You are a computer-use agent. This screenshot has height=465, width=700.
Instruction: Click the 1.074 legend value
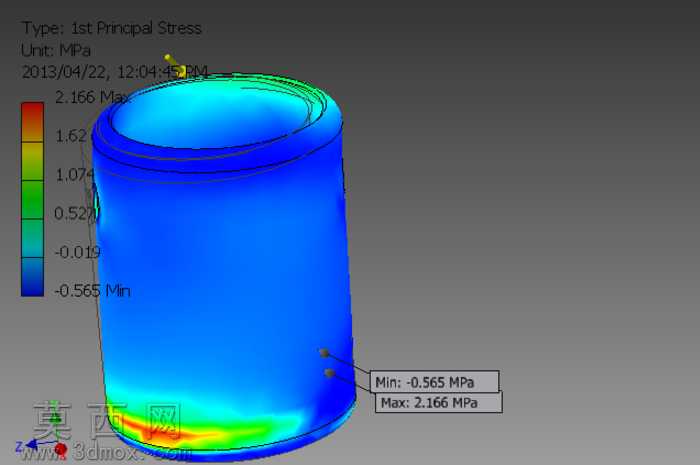[75, 174]
